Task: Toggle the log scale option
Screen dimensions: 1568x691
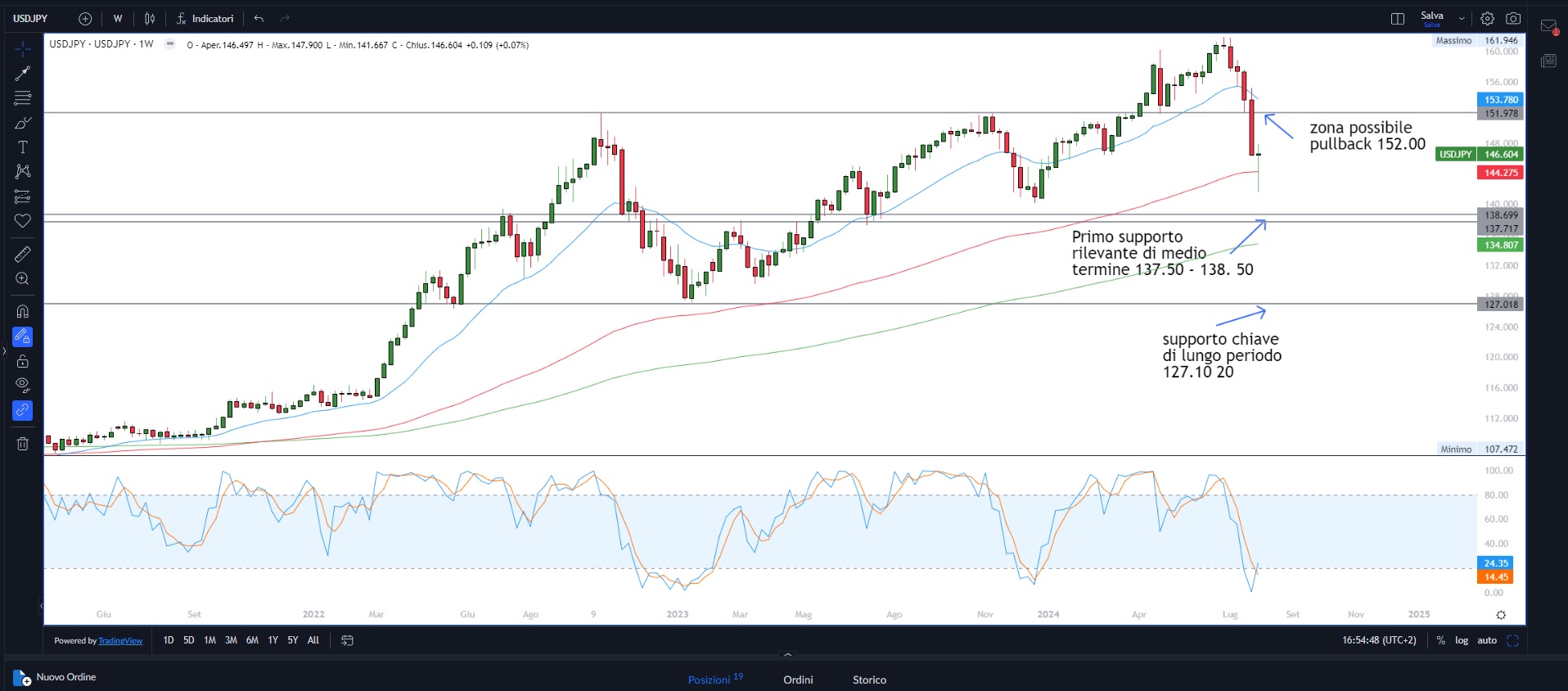Action: coord(1461,640)
